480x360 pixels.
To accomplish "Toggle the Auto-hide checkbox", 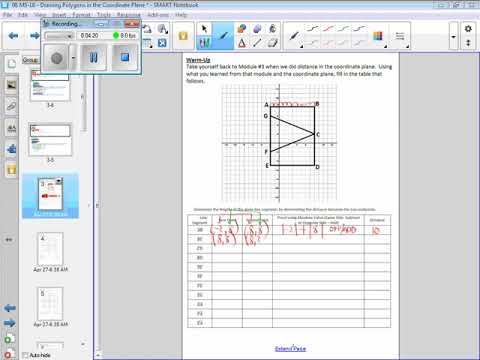I will (25, 355).
